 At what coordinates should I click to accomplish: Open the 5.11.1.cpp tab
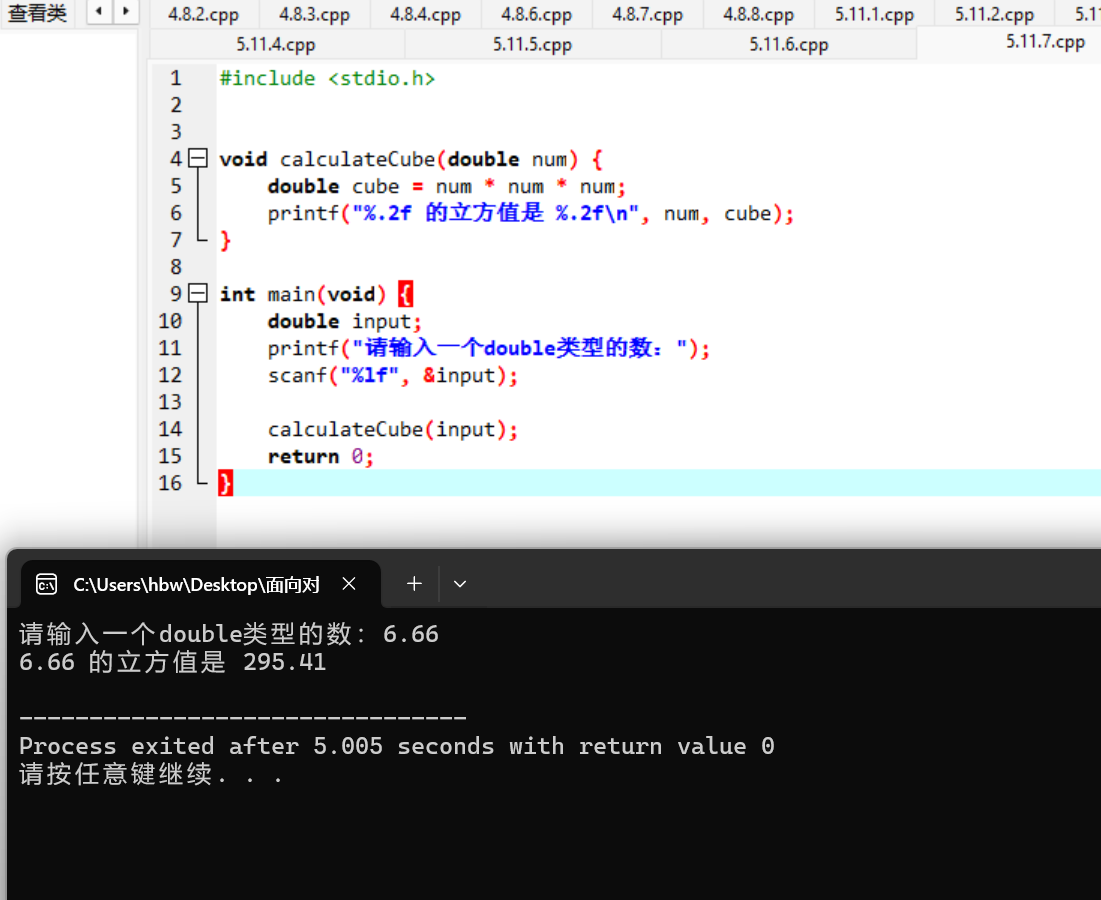pyautogui.click(x=874, y=14)
